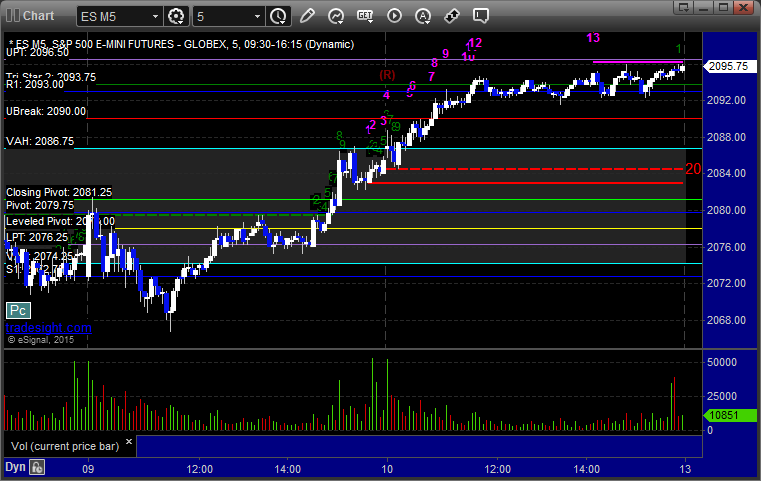Click the Closing Pivot: 2081.25 label

tap(59, 192)
